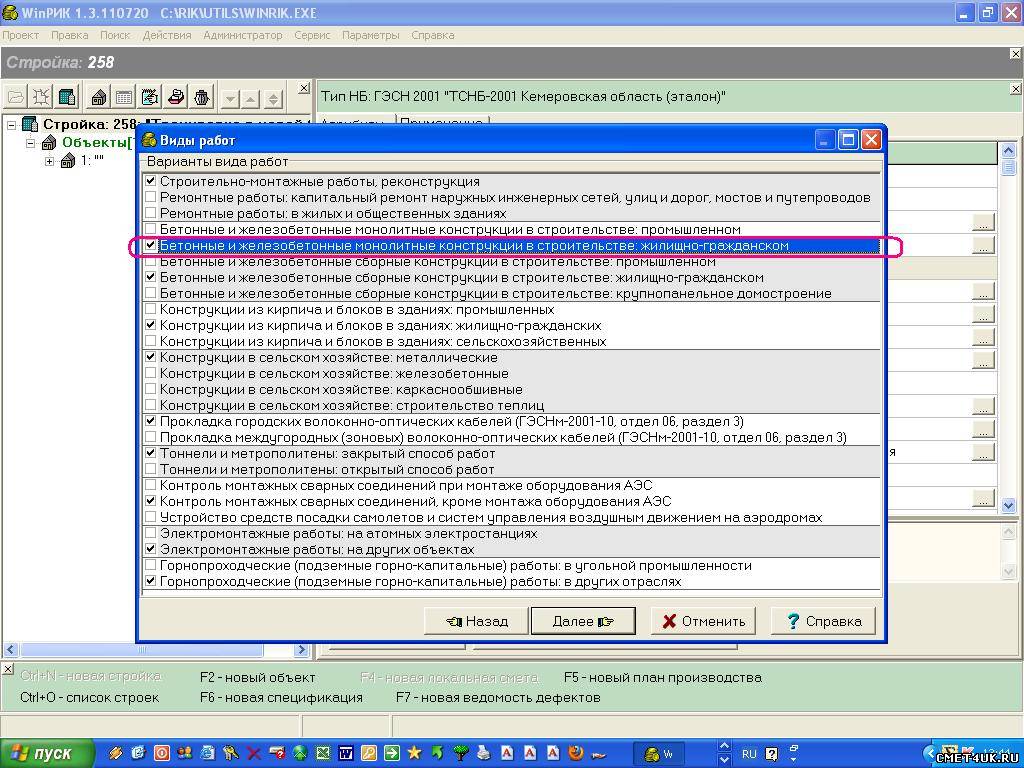Click F2 - новый объект shortcut hint
This screenshot has width=1024, height=768.
point(257,677)
